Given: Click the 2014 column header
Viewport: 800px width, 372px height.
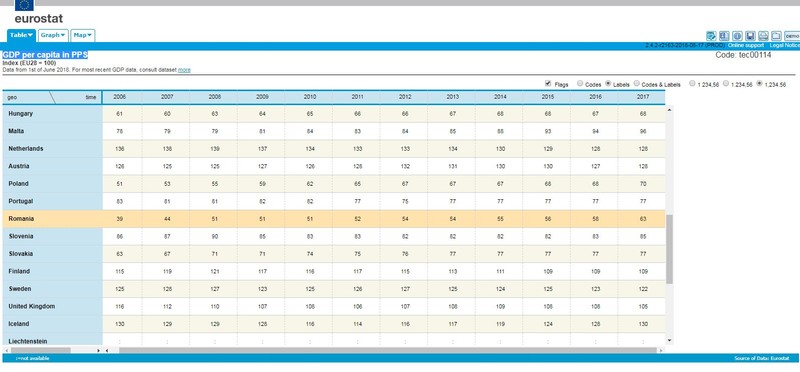Looking at the screenshot, I should pos(500,97).
